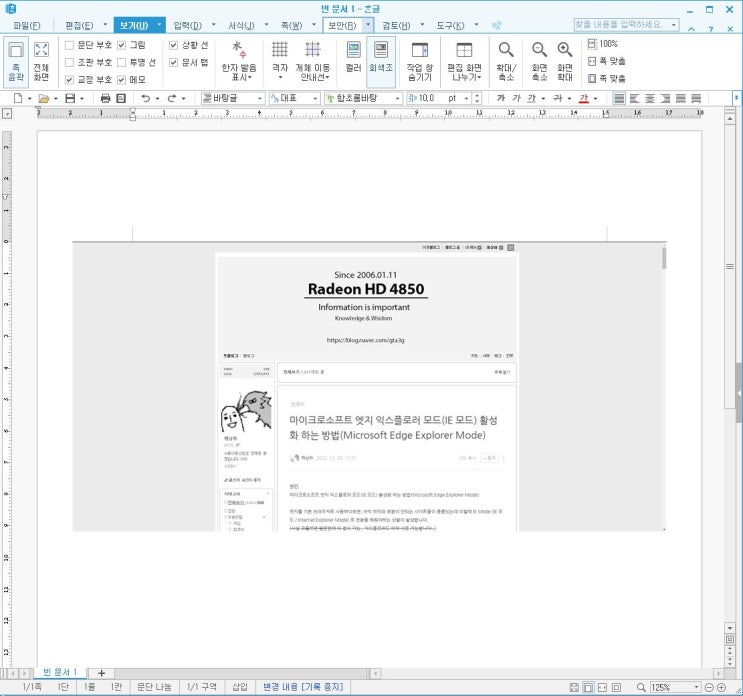Select the 회색조 grayscale view icon
Screen dimensions: 743x696
381,62
